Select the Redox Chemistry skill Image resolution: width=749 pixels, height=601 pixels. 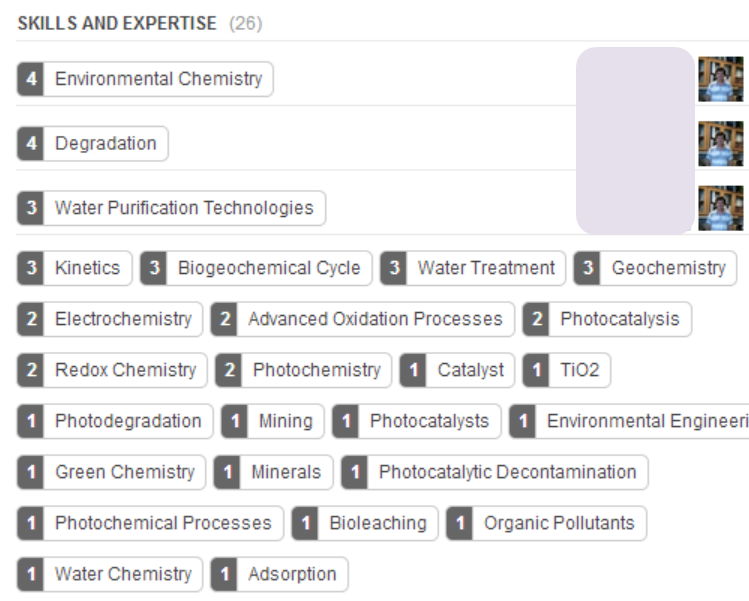click(125, 370)
